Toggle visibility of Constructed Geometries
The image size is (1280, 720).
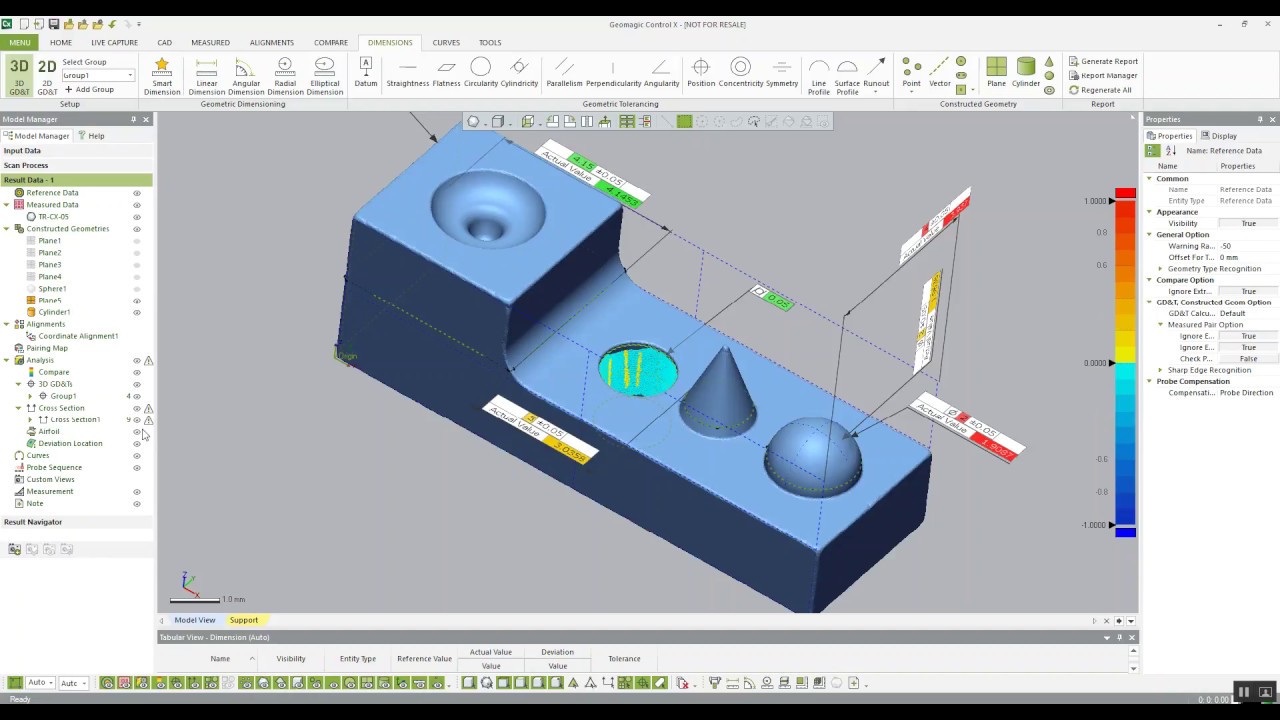click(137, 229)
